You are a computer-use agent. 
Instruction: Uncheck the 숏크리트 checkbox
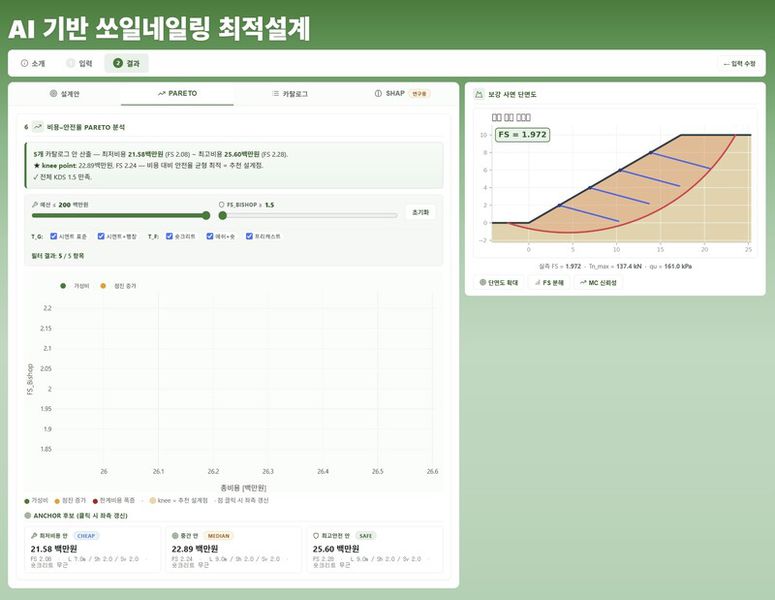pos(169,236)
